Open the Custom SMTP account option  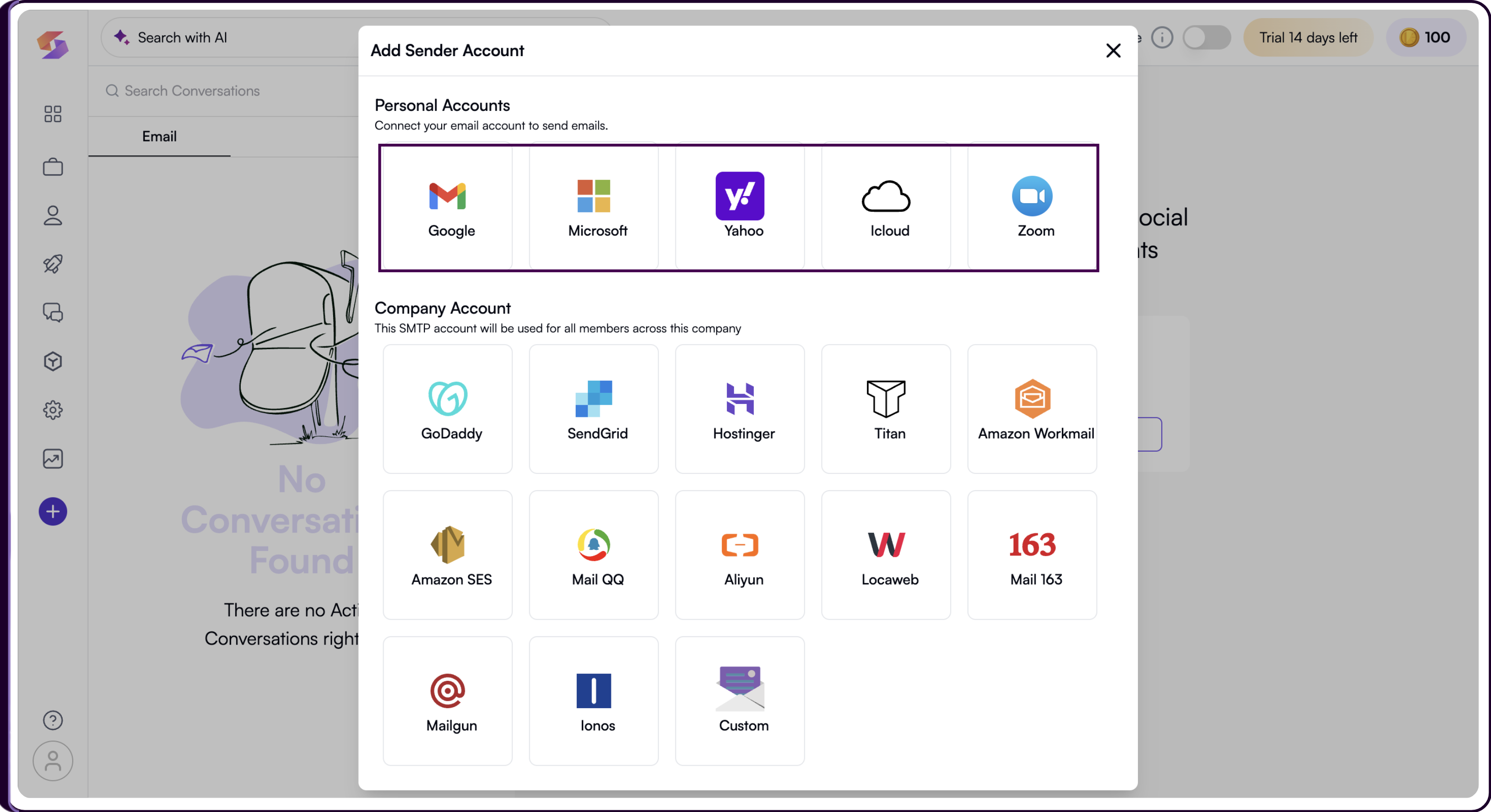740,701
